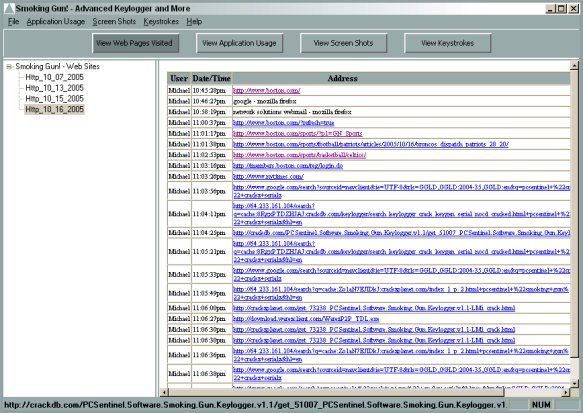Click the vertical scrollbar thumb
583x413 pixels.
click(x=574, y=214)
